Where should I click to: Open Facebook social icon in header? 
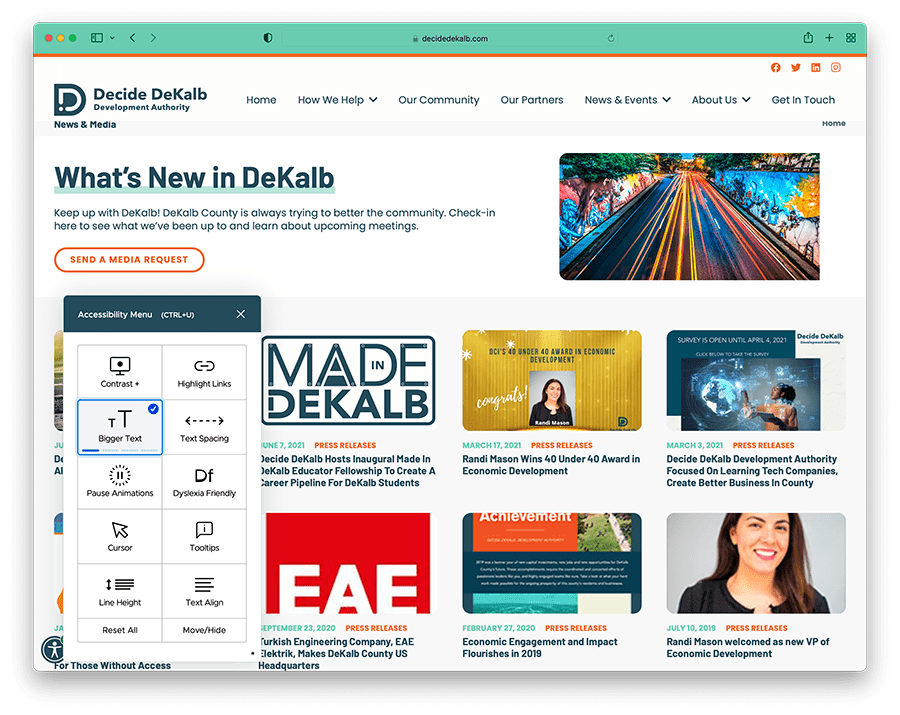776,68
